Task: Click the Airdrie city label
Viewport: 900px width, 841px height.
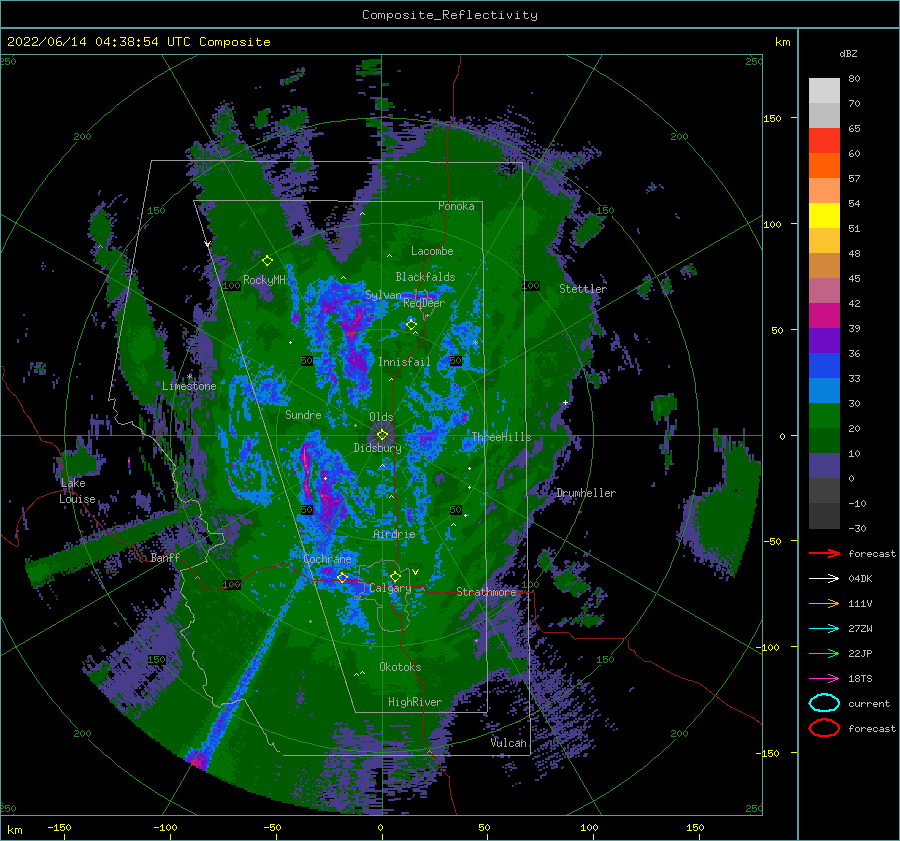Action: coord(394,534)
